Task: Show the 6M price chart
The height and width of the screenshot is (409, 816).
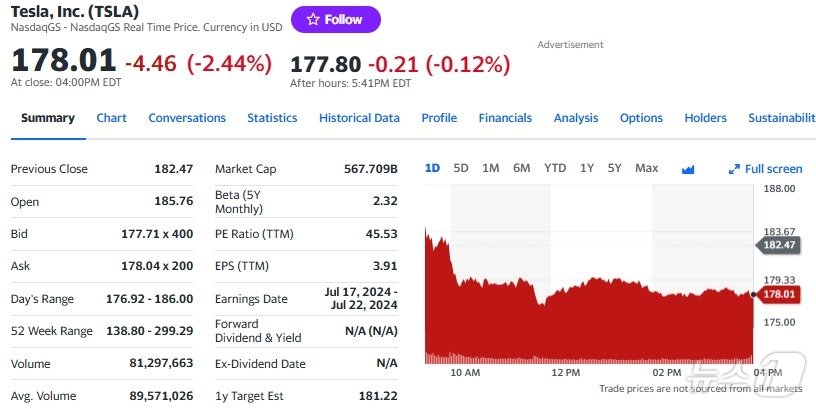Action: (521, 168)
